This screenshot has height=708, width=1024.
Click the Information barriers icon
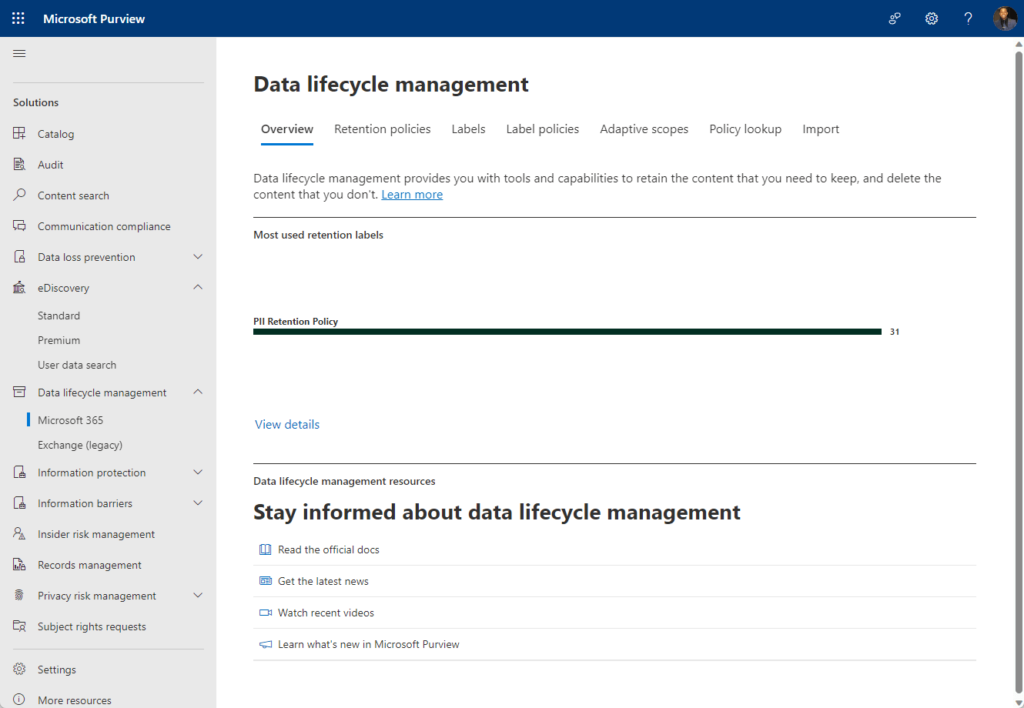[x=20, y=502]
